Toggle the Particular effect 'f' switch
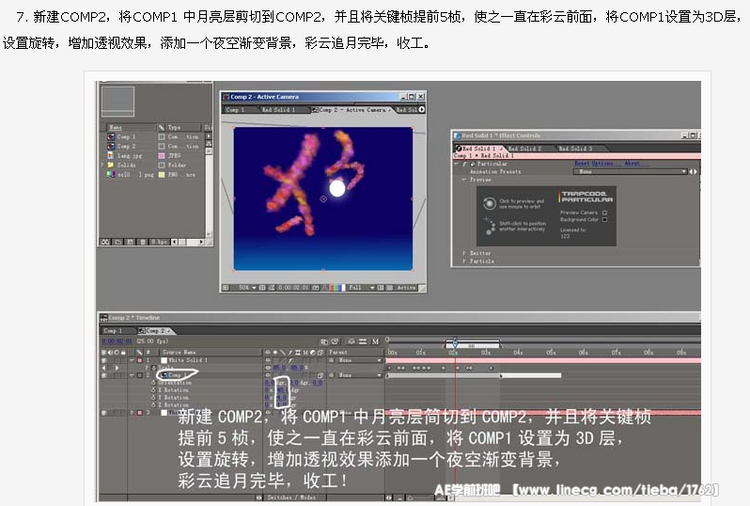750x506 pixels. pos(464,164)
